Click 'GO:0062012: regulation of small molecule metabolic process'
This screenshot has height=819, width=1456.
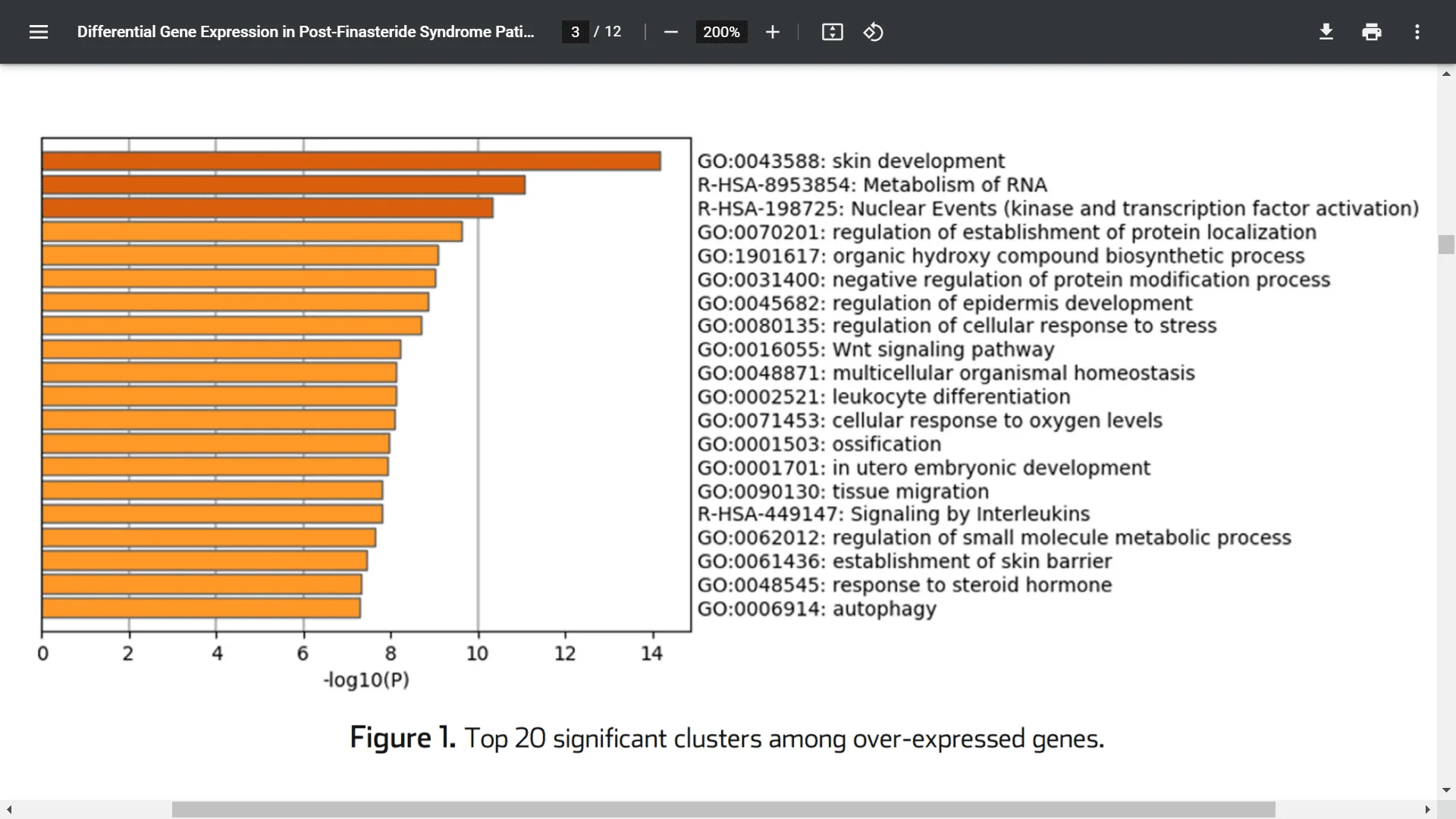pyautogui.click(x=994, y=538)
